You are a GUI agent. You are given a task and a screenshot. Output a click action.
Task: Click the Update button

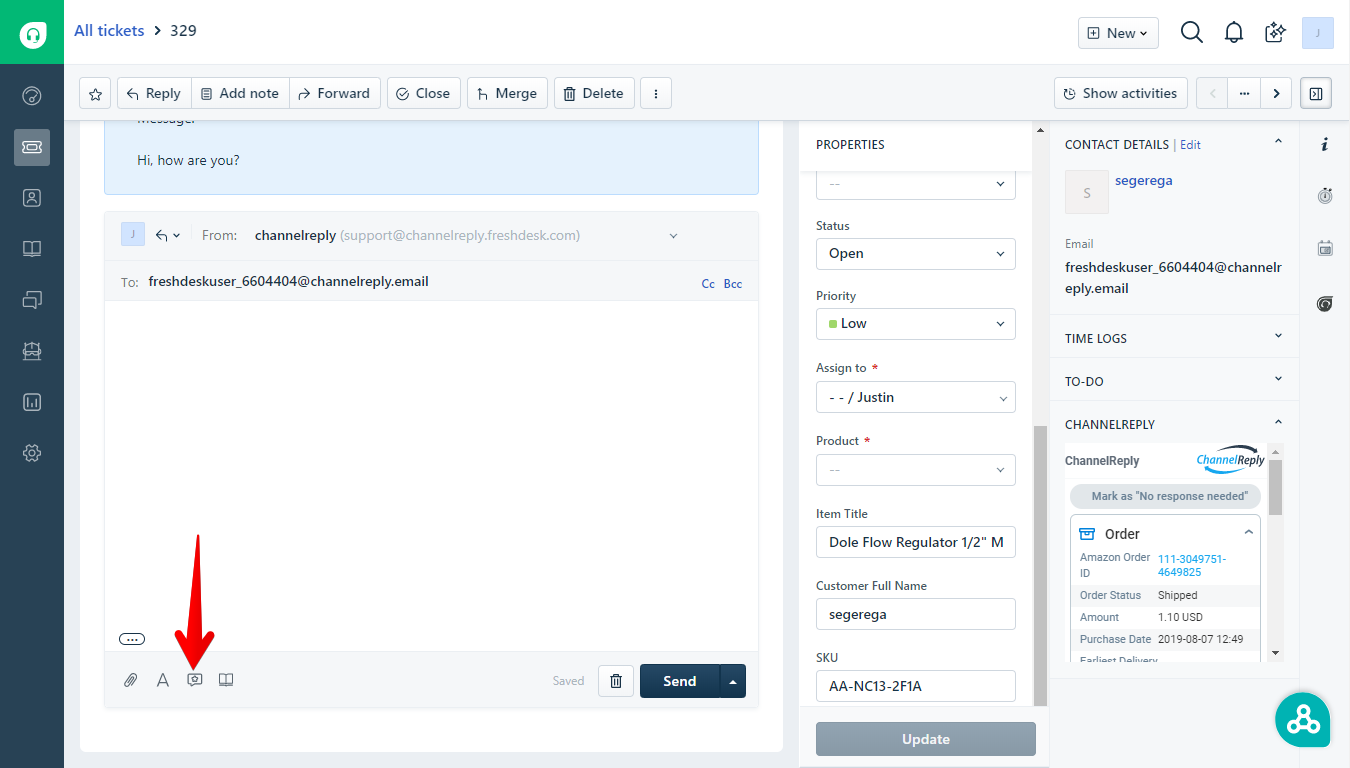(x=926, y=739)
